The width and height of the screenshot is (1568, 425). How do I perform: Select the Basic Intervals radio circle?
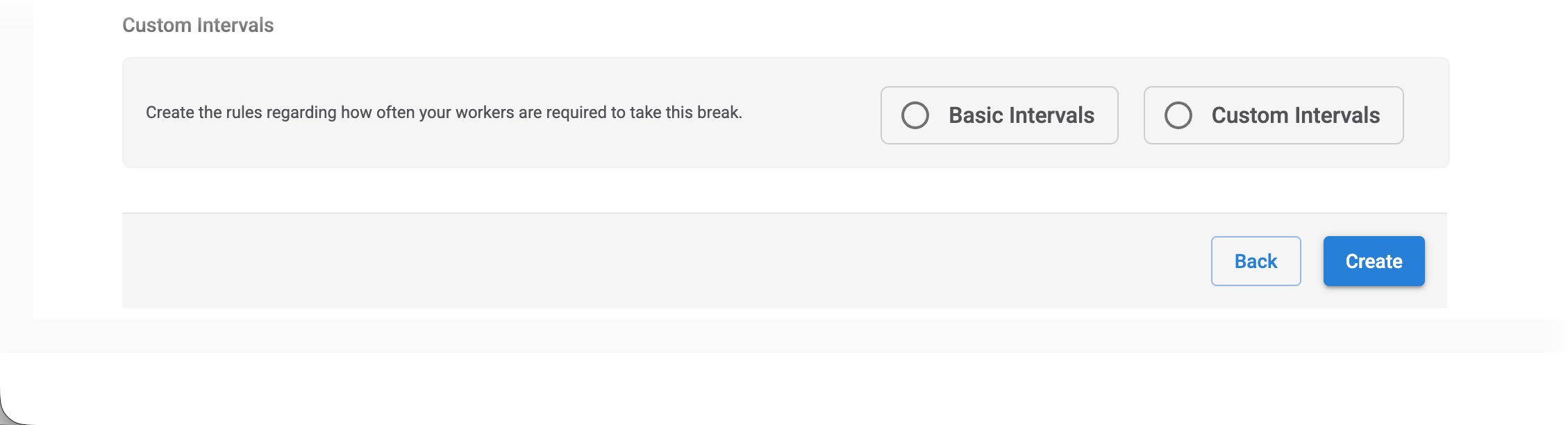(915, 115)
